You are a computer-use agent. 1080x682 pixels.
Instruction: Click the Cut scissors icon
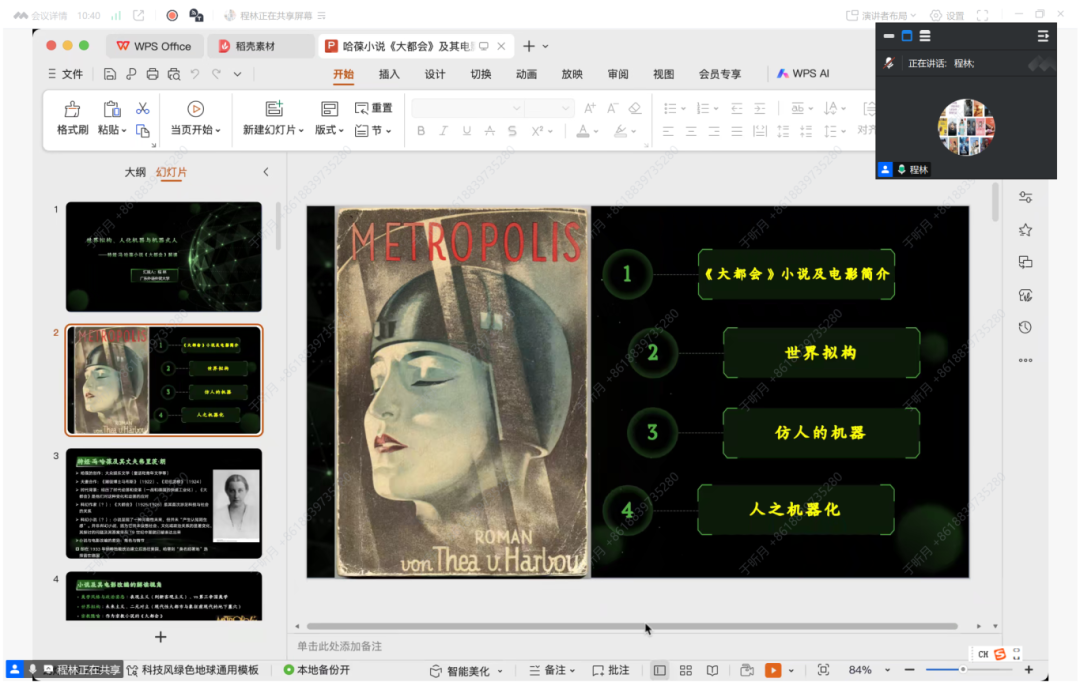[143, 108]
